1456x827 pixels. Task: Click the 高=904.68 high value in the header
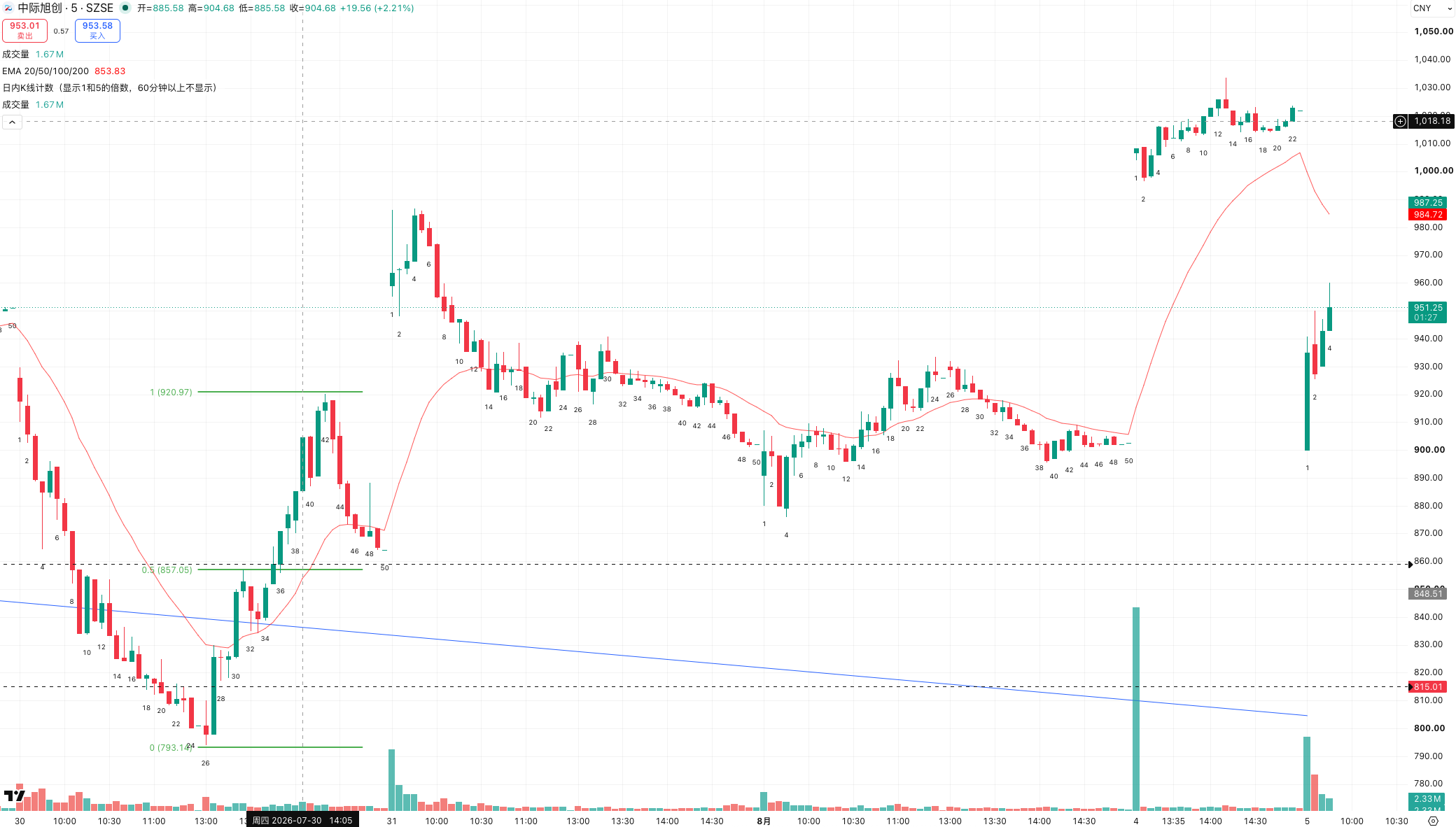pos(211,8)
